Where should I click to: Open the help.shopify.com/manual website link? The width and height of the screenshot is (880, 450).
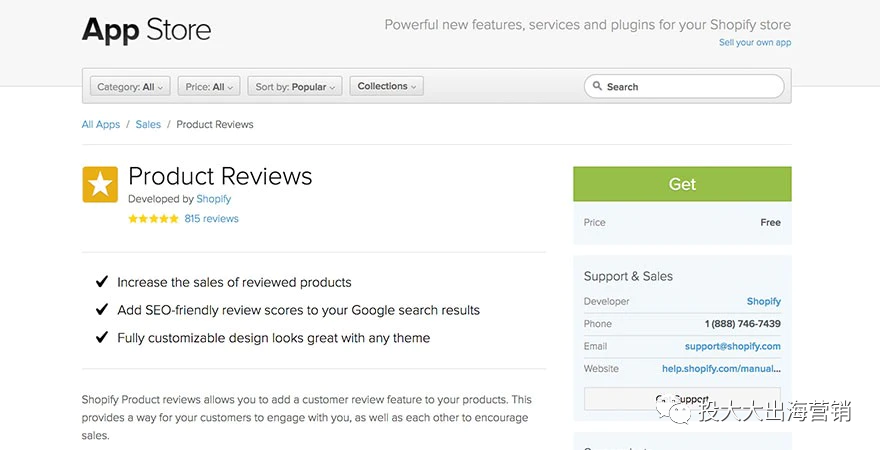(x=721, y=369)
